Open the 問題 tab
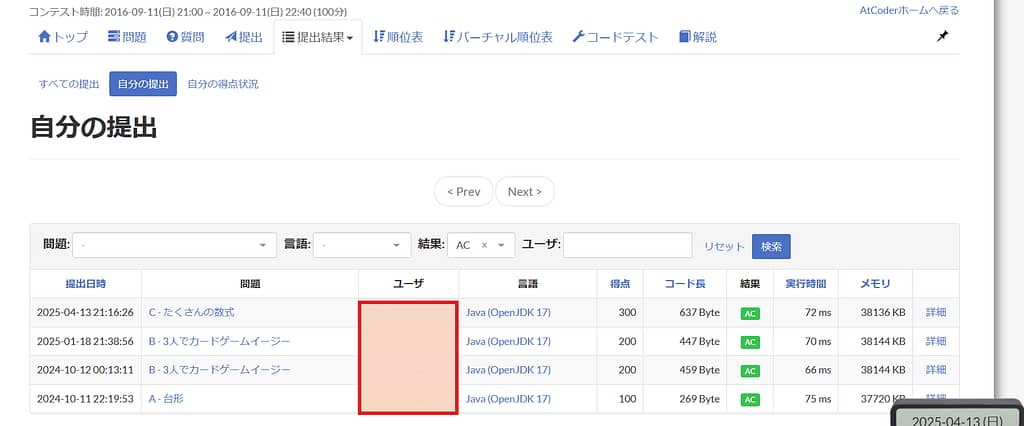The width and height of the screenshot is (1024, 426). click(x=127, y=37)
